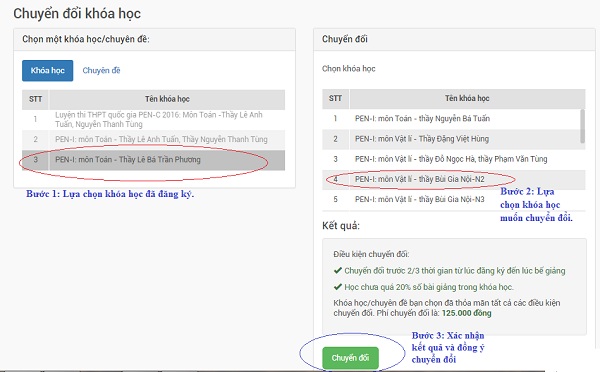
Task: Select Vật lí - thầy Đỗ Ngọc Hà row
Action: 453,159
